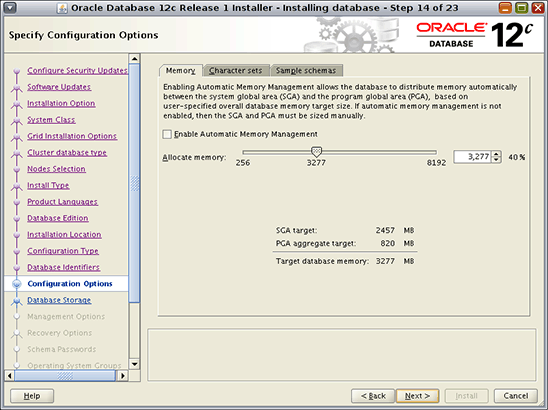Click the Oracle installer title bar icon
The width and height of the screenshot is (548, 410).
tap(62, 8)
